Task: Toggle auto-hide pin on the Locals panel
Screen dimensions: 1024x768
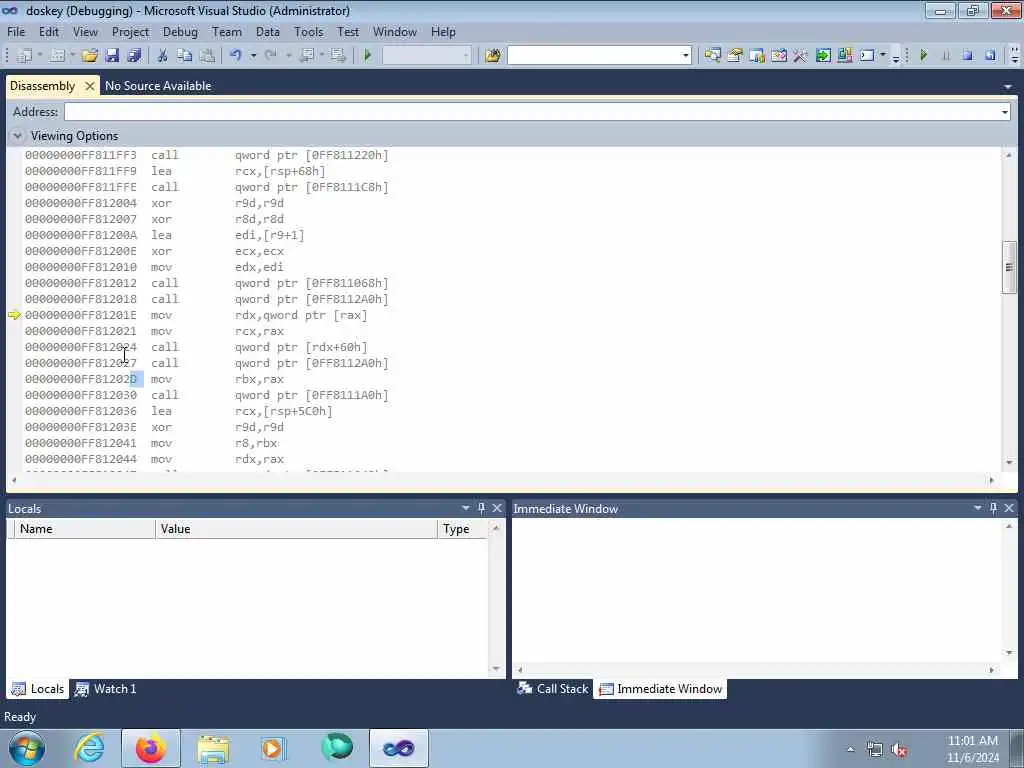Action: 482,508
